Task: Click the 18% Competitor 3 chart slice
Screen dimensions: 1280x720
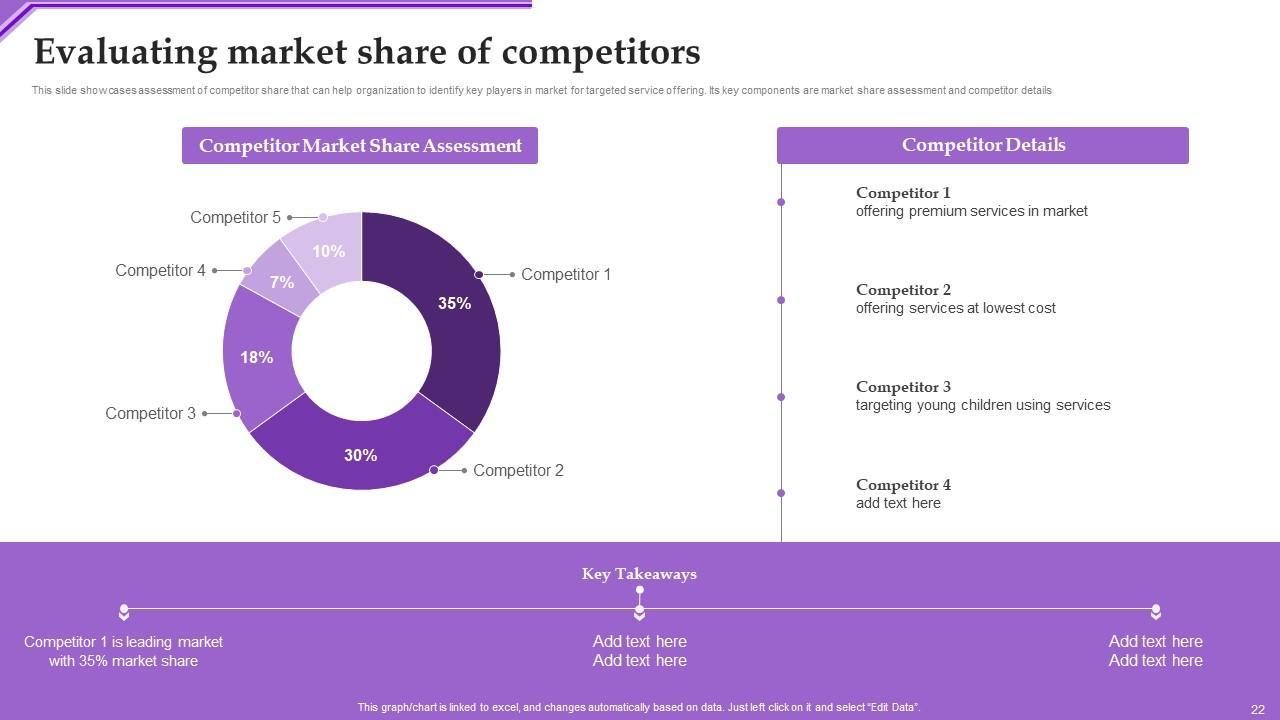Action: point(257,357)
